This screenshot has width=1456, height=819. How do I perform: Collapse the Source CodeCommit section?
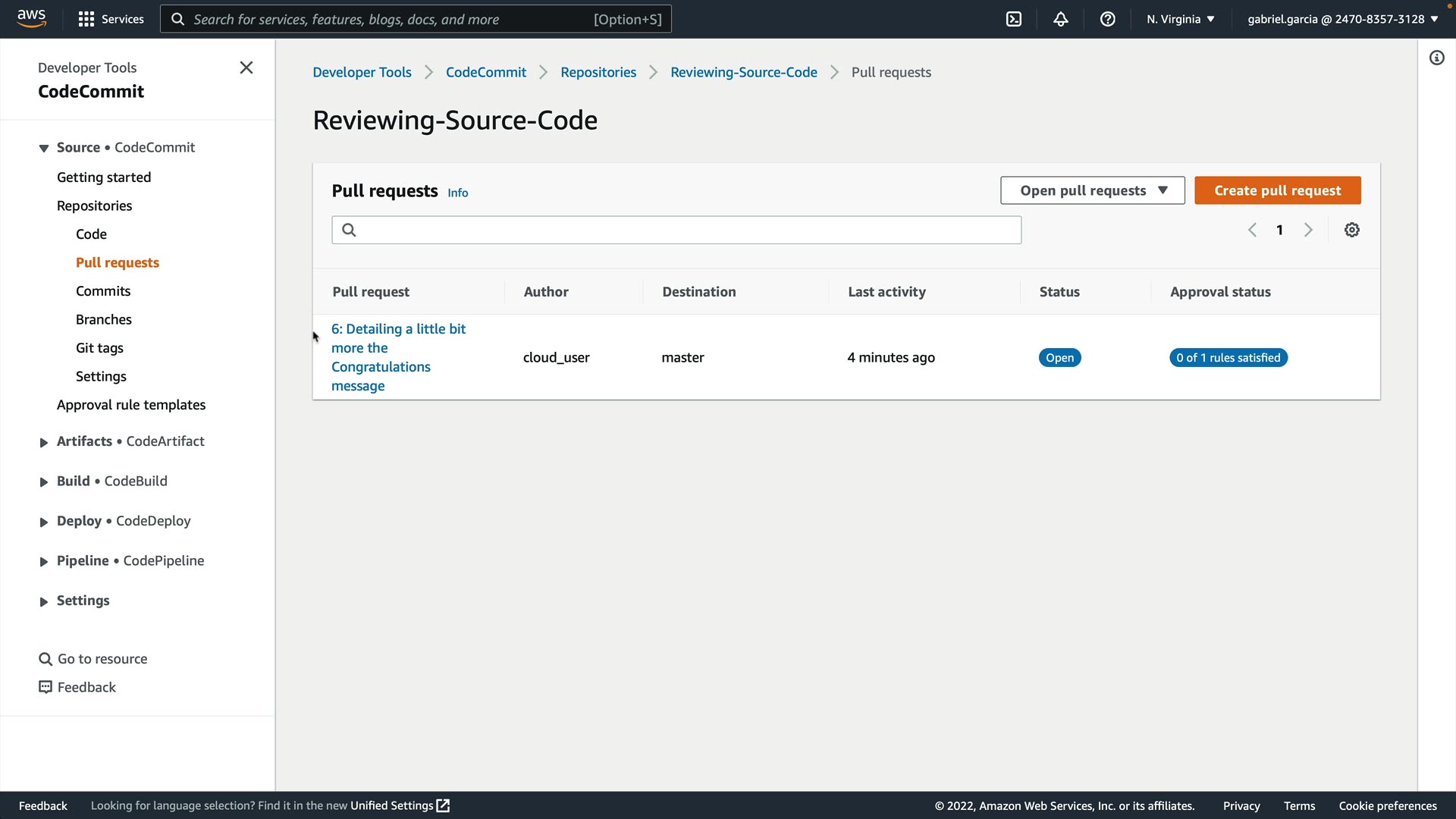pos(44,148)
